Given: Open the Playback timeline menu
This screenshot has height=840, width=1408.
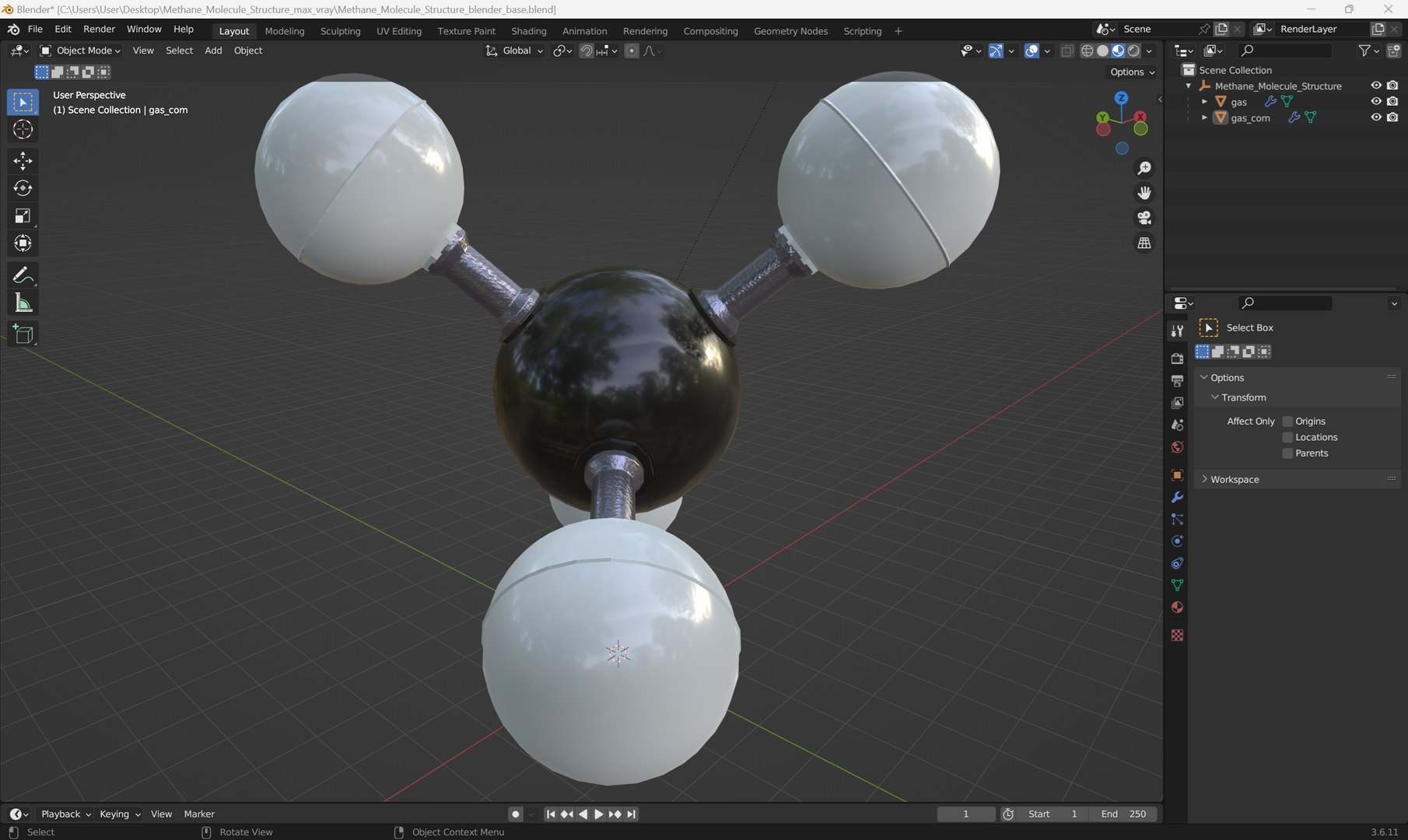Looking at the screenshot, I should 65,814.
